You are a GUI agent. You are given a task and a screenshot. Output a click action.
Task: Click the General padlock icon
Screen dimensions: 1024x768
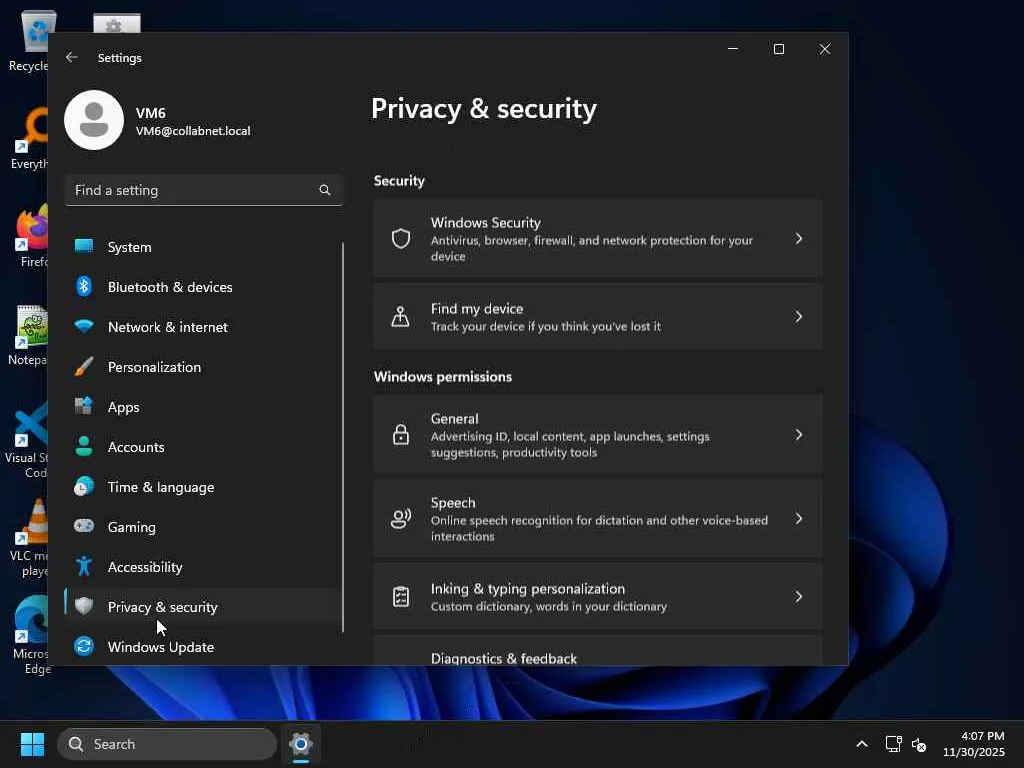point(401,434)
